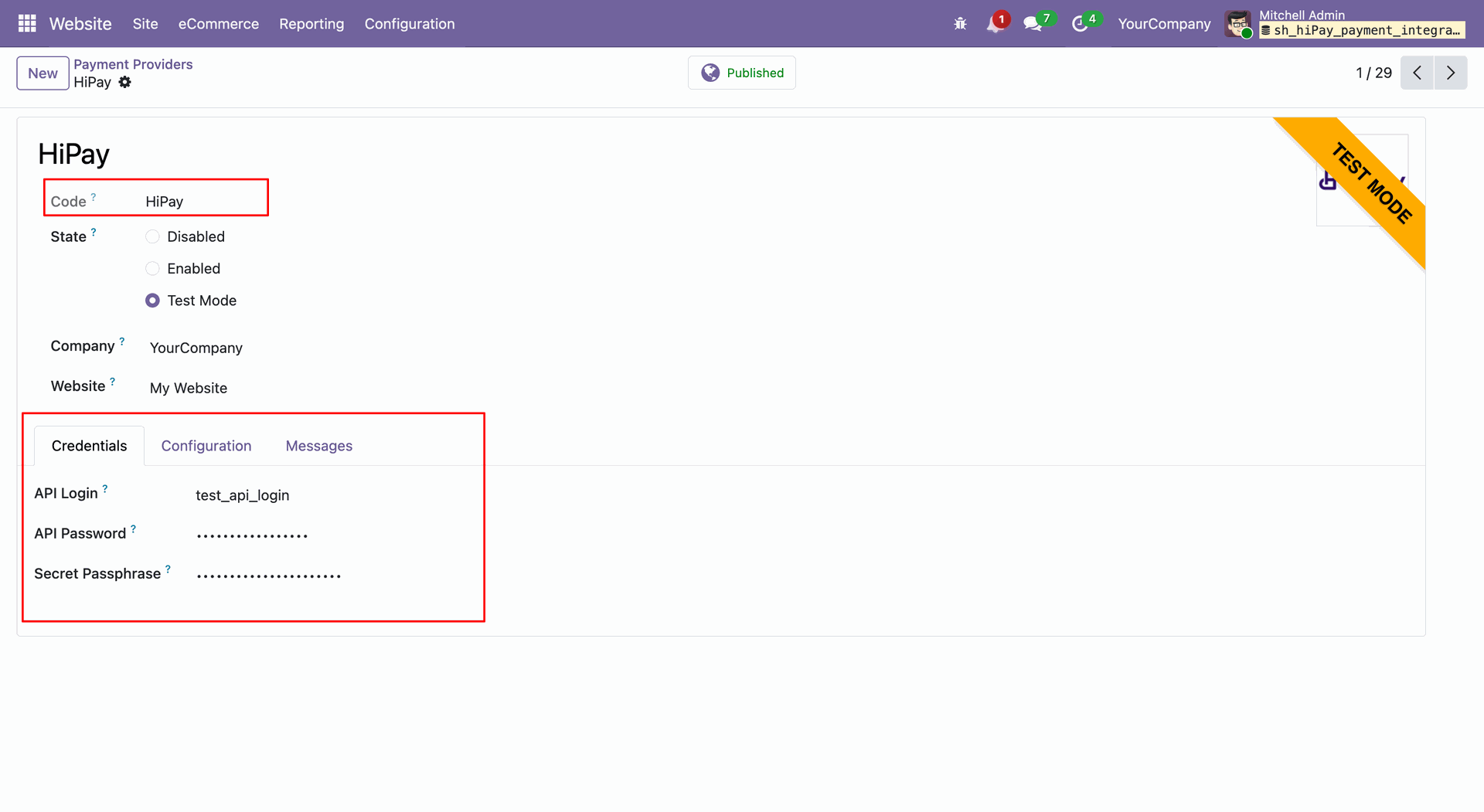Select the Disabled state option
The image size is (1484, 812).
pyautogui.click(x=152, y=236)
